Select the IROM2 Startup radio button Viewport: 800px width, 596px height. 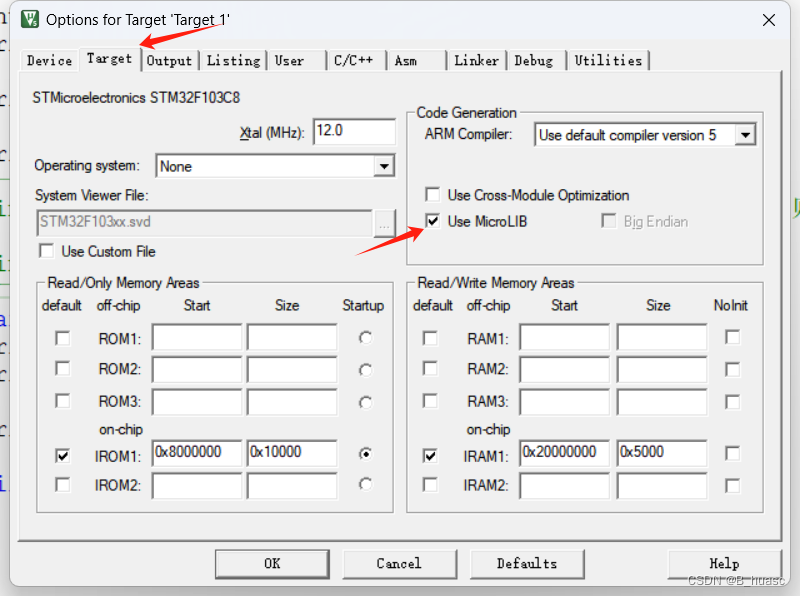click(x=365, y=484)
